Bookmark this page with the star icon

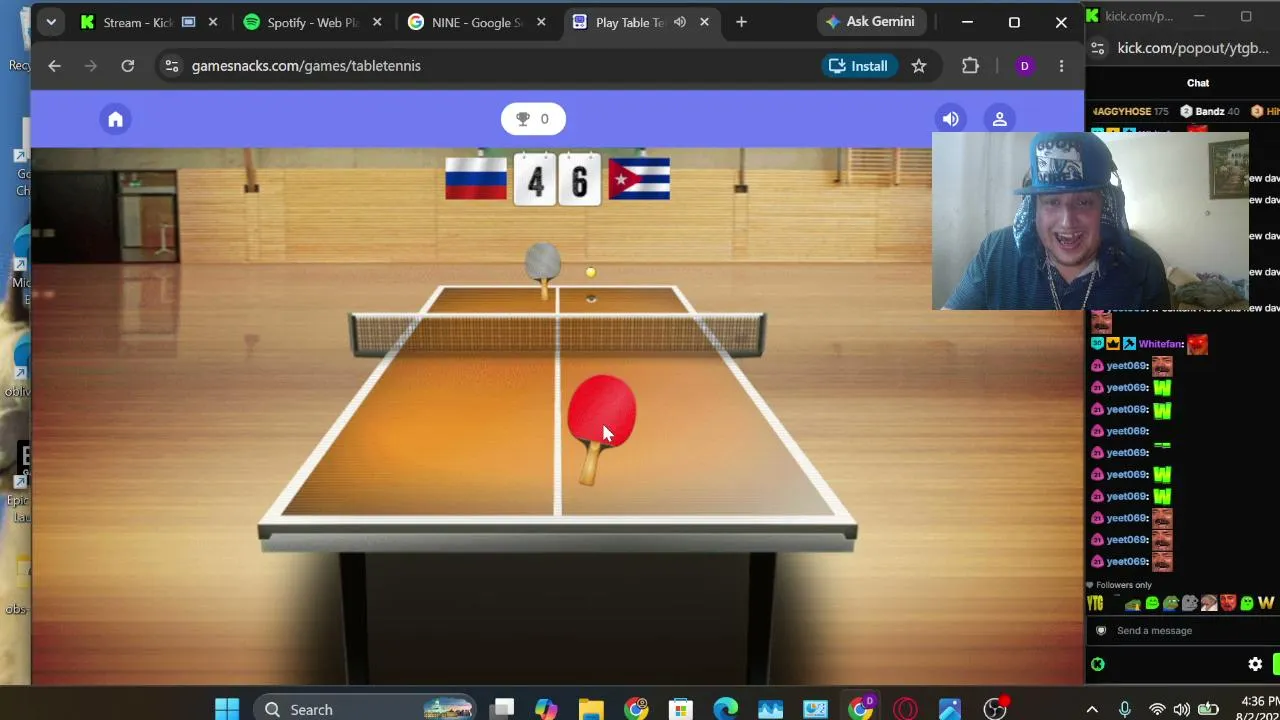919,66
